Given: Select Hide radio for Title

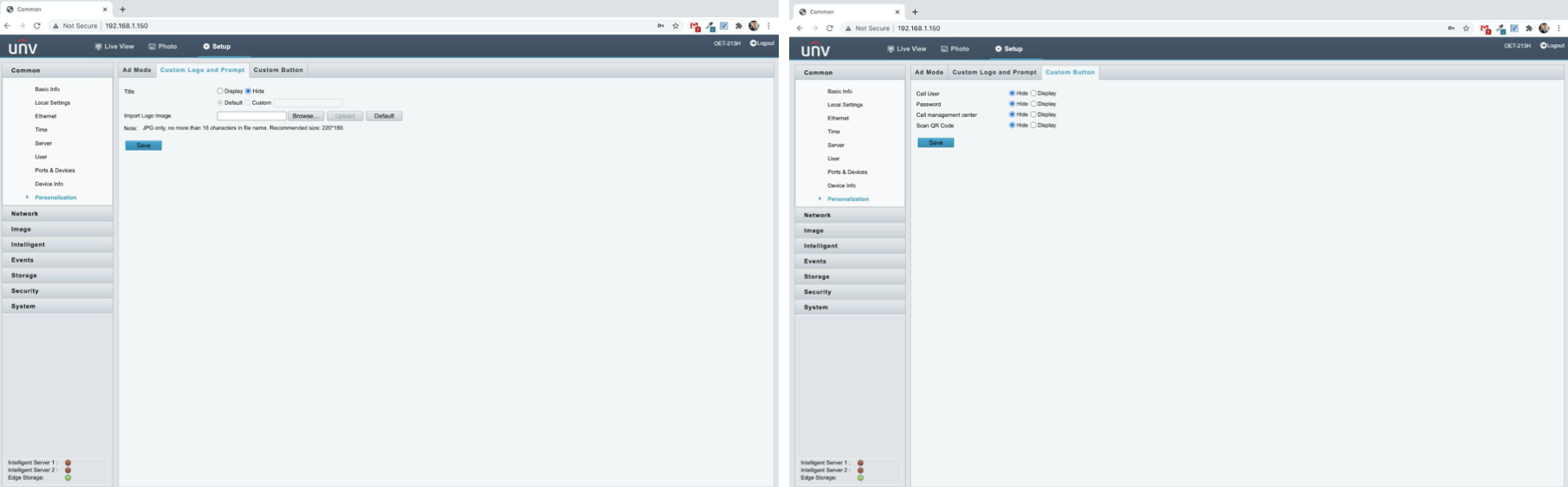Looking at the screenshot, I should click(248, 91).
